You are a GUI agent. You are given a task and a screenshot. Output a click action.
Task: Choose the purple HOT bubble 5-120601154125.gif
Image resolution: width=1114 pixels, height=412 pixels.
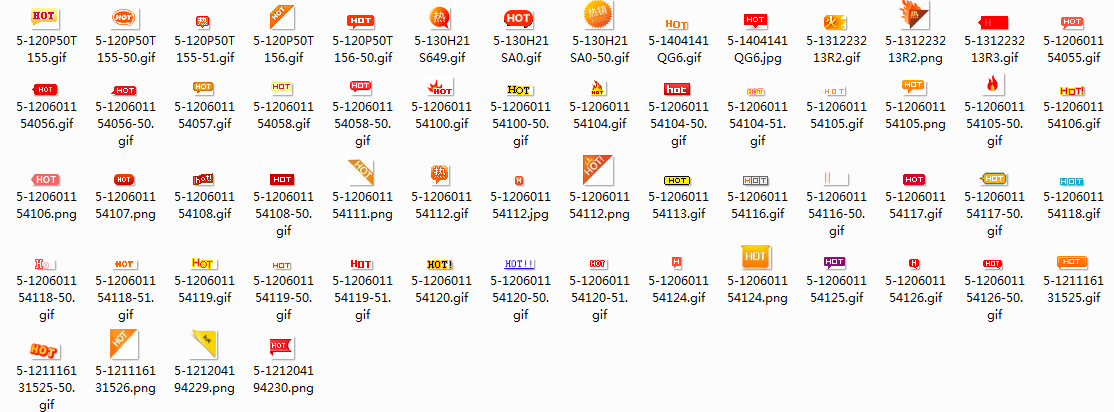(x=834, y=263)
